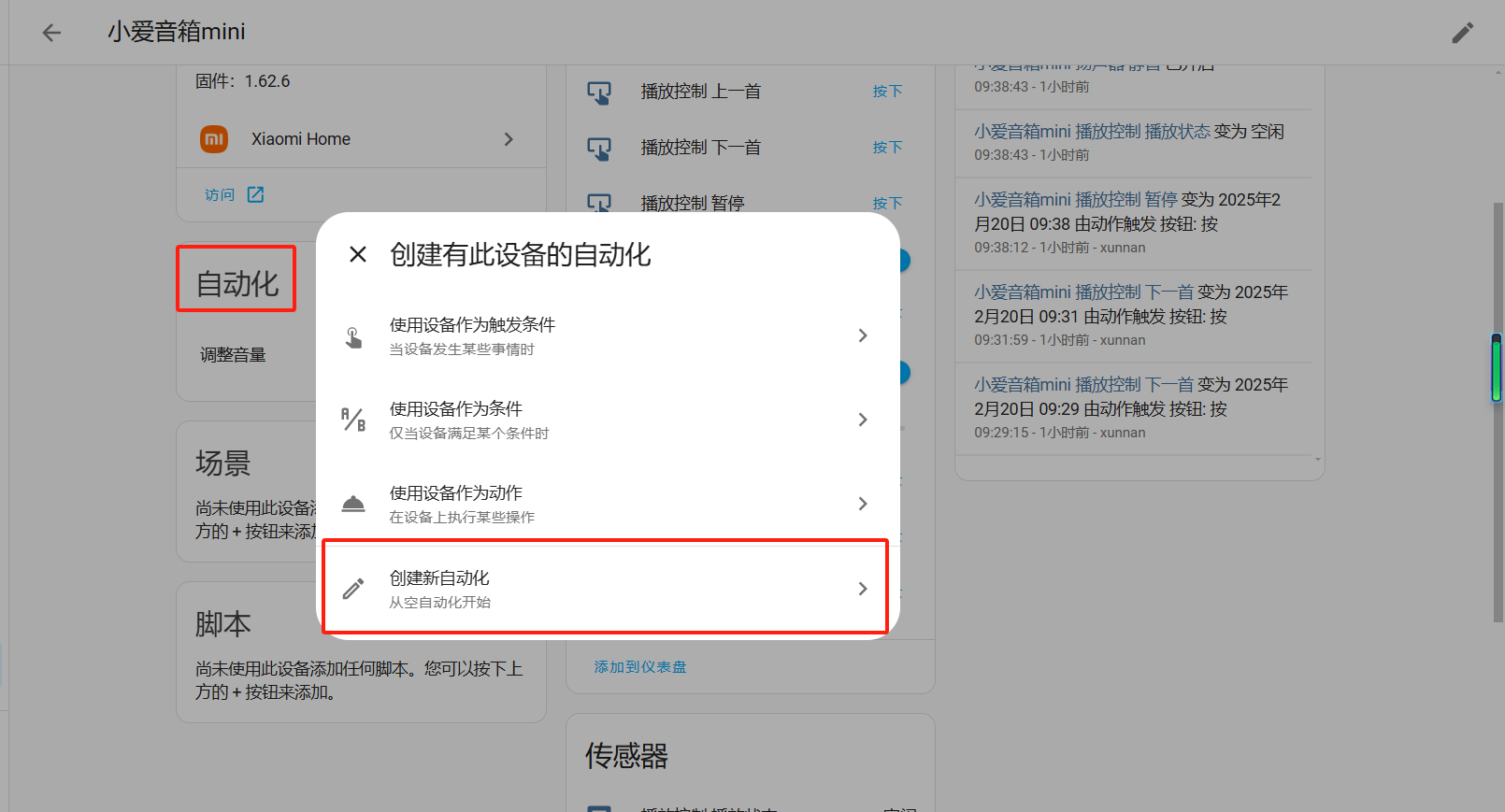Click the 固件: 1.62.6 text
This screenshot has width=1505, height=812.
click(x=243, y=81)
